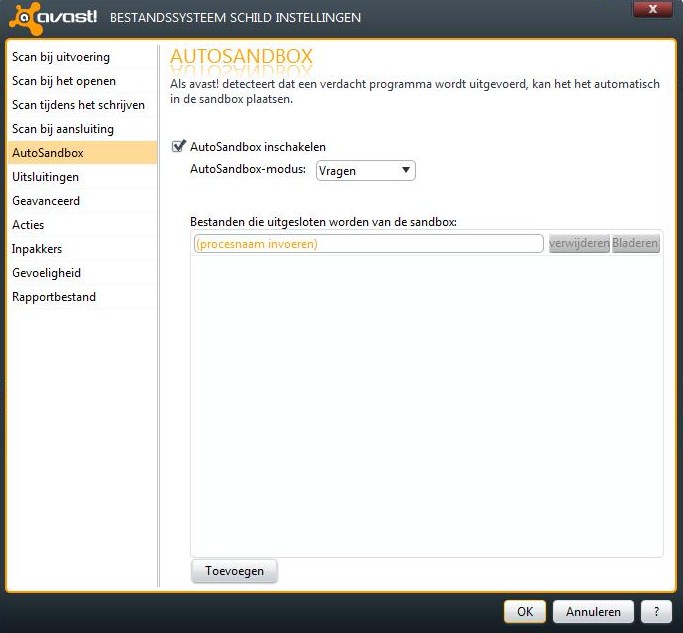The width and height of the screenshot is (683, 633).
Task: Open Scan bij uitvoering section
Action: pyautogui.click(x=82, y=57)
